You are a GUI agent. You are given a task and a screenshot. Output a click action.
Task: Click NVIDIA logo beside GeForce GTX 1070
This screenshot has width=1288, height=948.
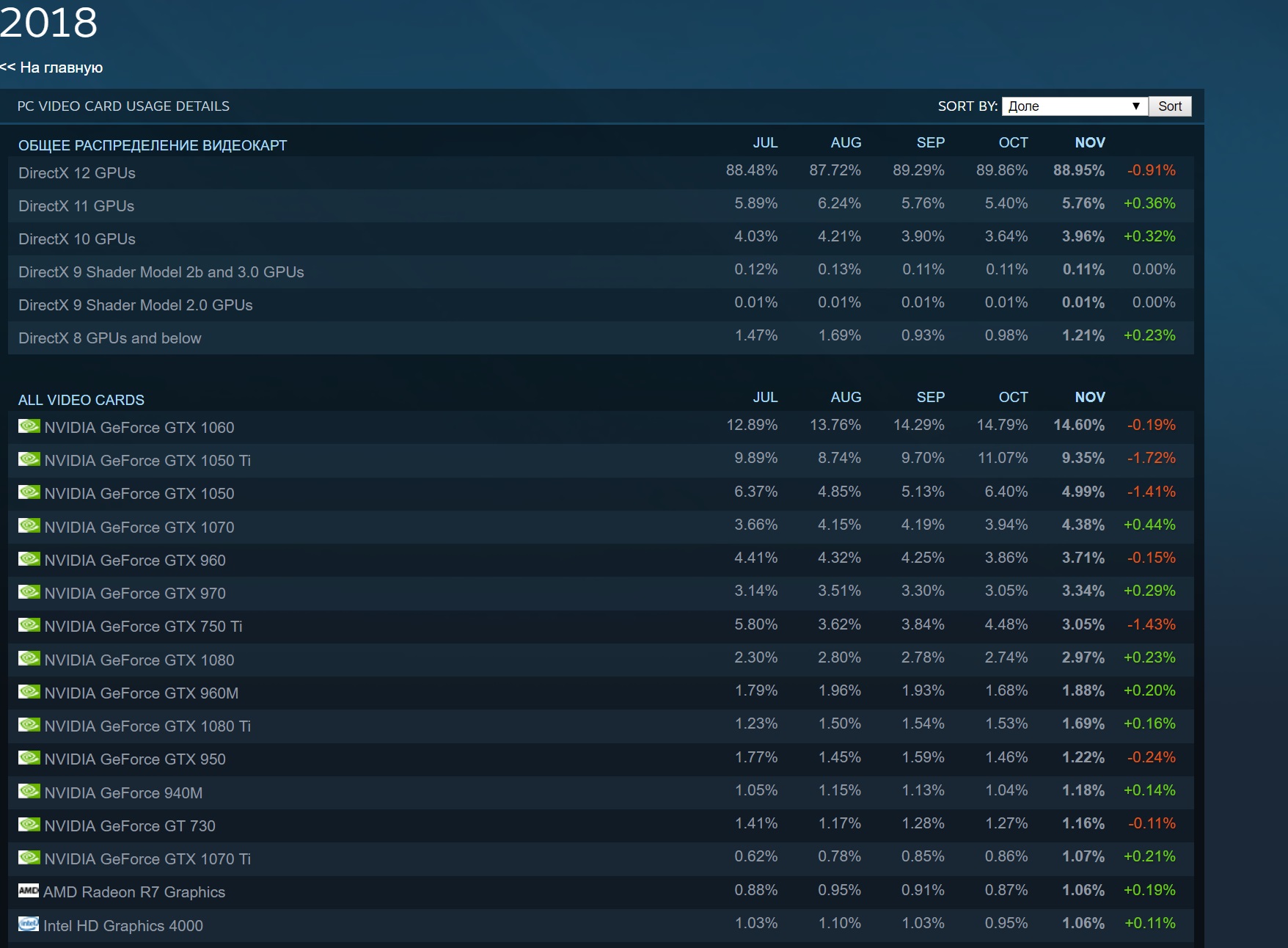coord(29,526)
